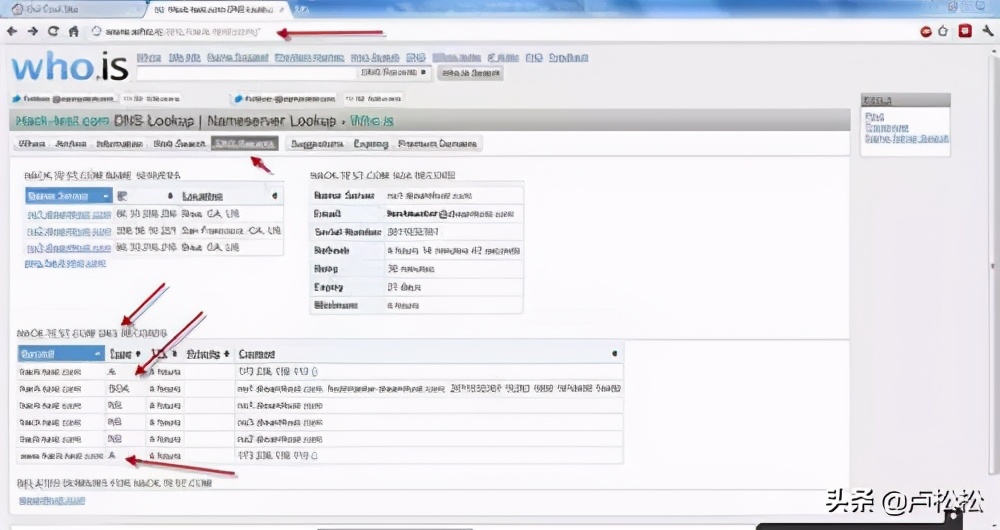Screen dimensions: 1000x530
Task: Click the Serial Number row label in SOA table
Action: coord(348,232)
